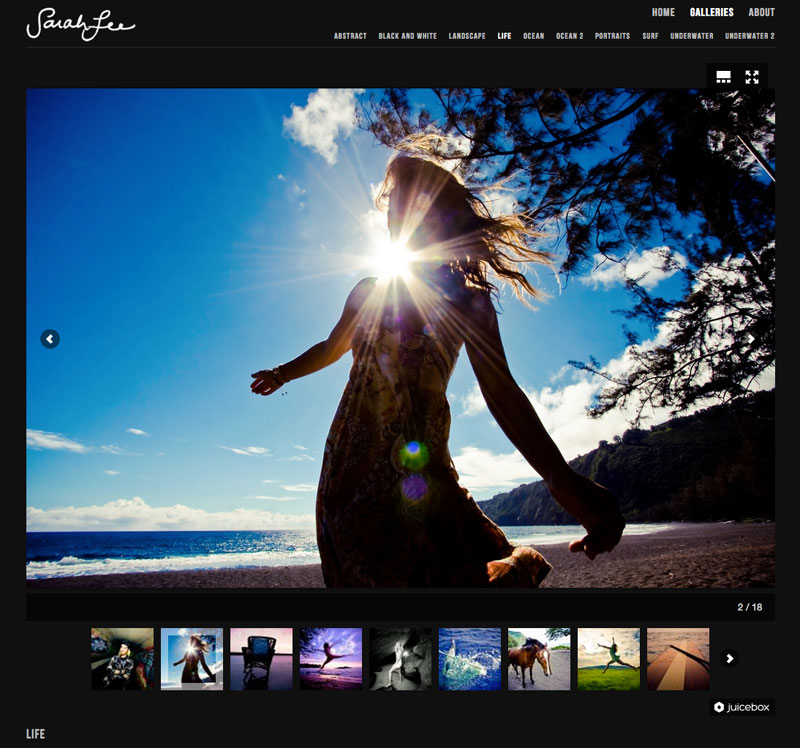Viewport: 800px width, 748px height.
Task: Select the UNDERWATER 2 gallery
Action: coord(749,36)
